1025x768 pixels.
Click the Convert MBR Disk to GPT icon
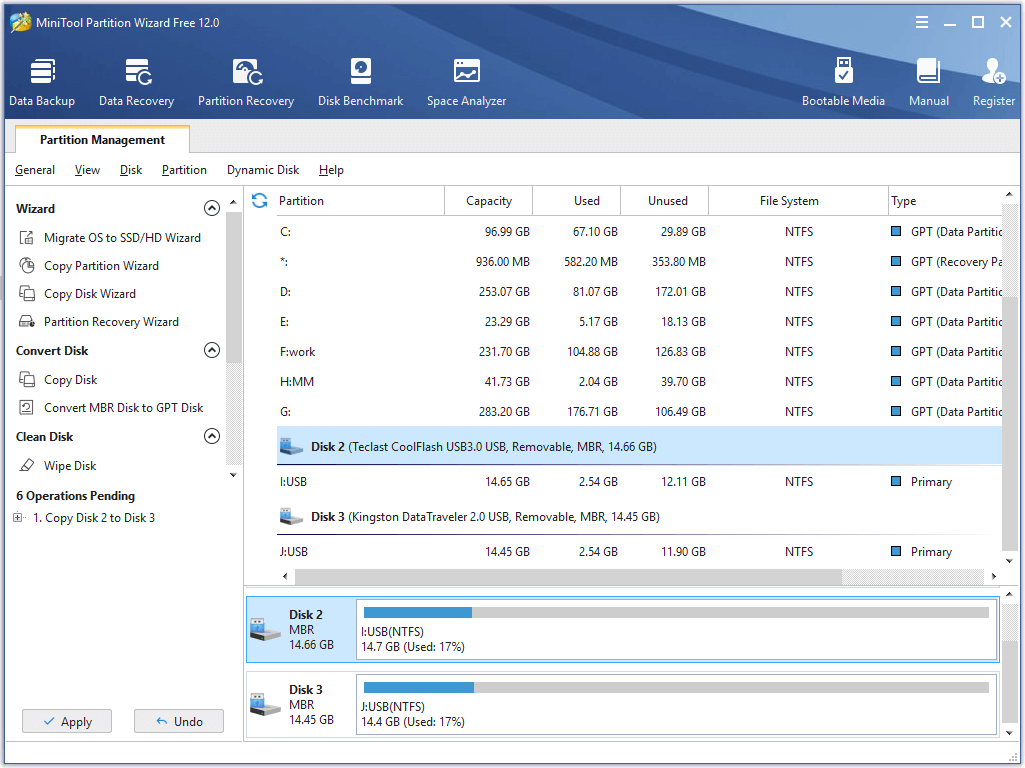click(27, 407)
